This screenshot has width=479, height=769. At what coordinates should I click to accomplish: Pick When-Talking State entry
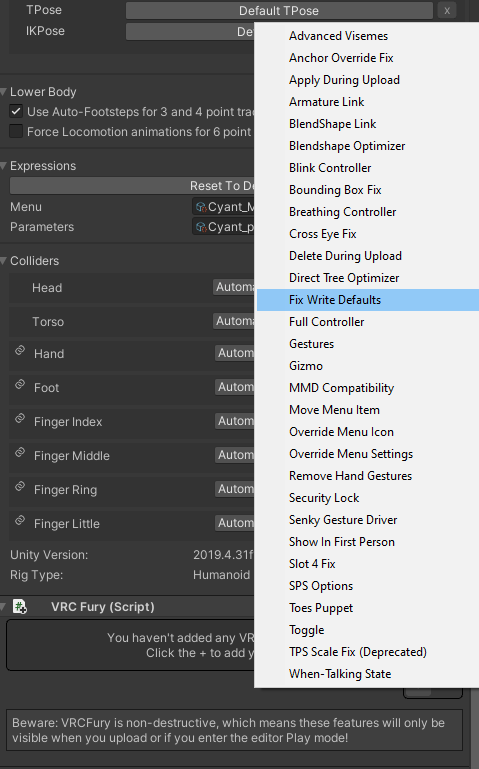pyautogui.click(x=368, y=674)
